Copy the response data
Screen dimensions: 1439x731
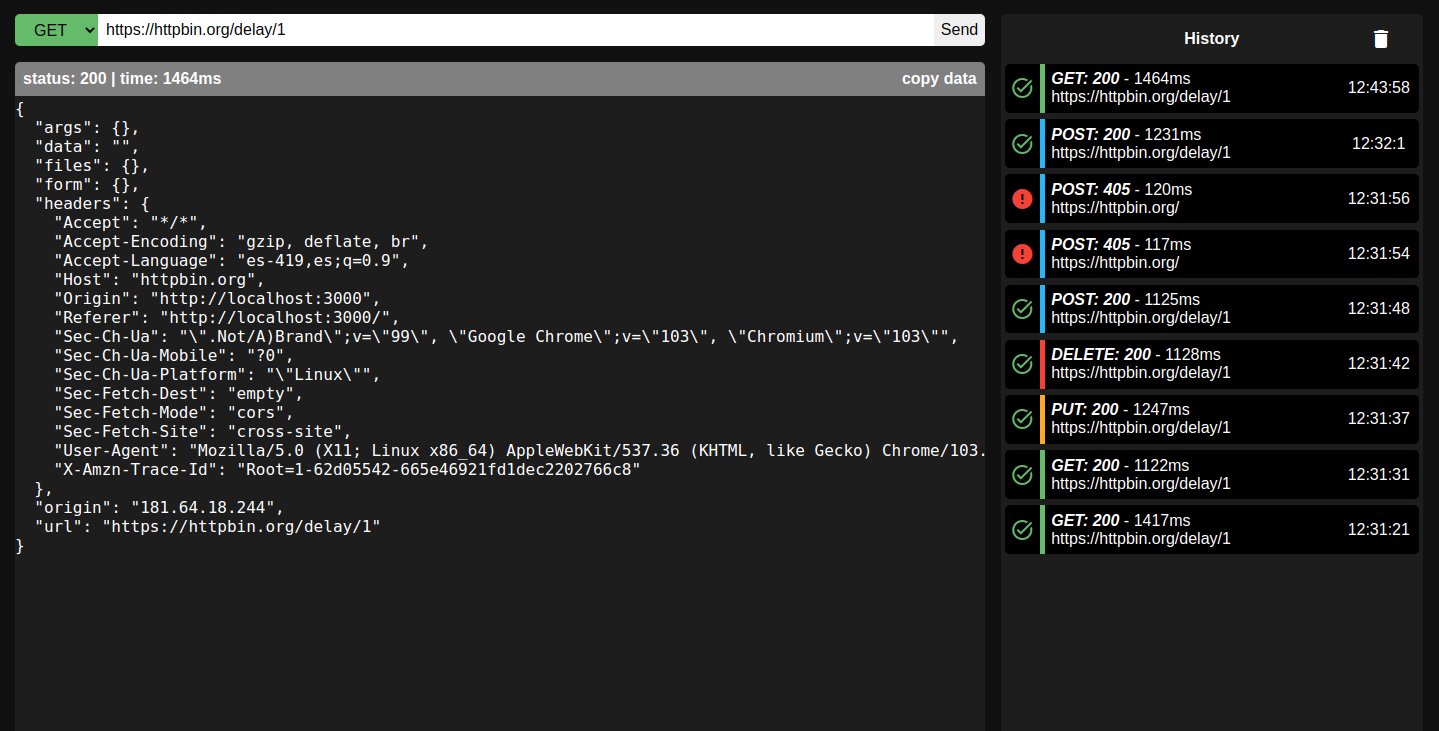click(x=939, y=79)
